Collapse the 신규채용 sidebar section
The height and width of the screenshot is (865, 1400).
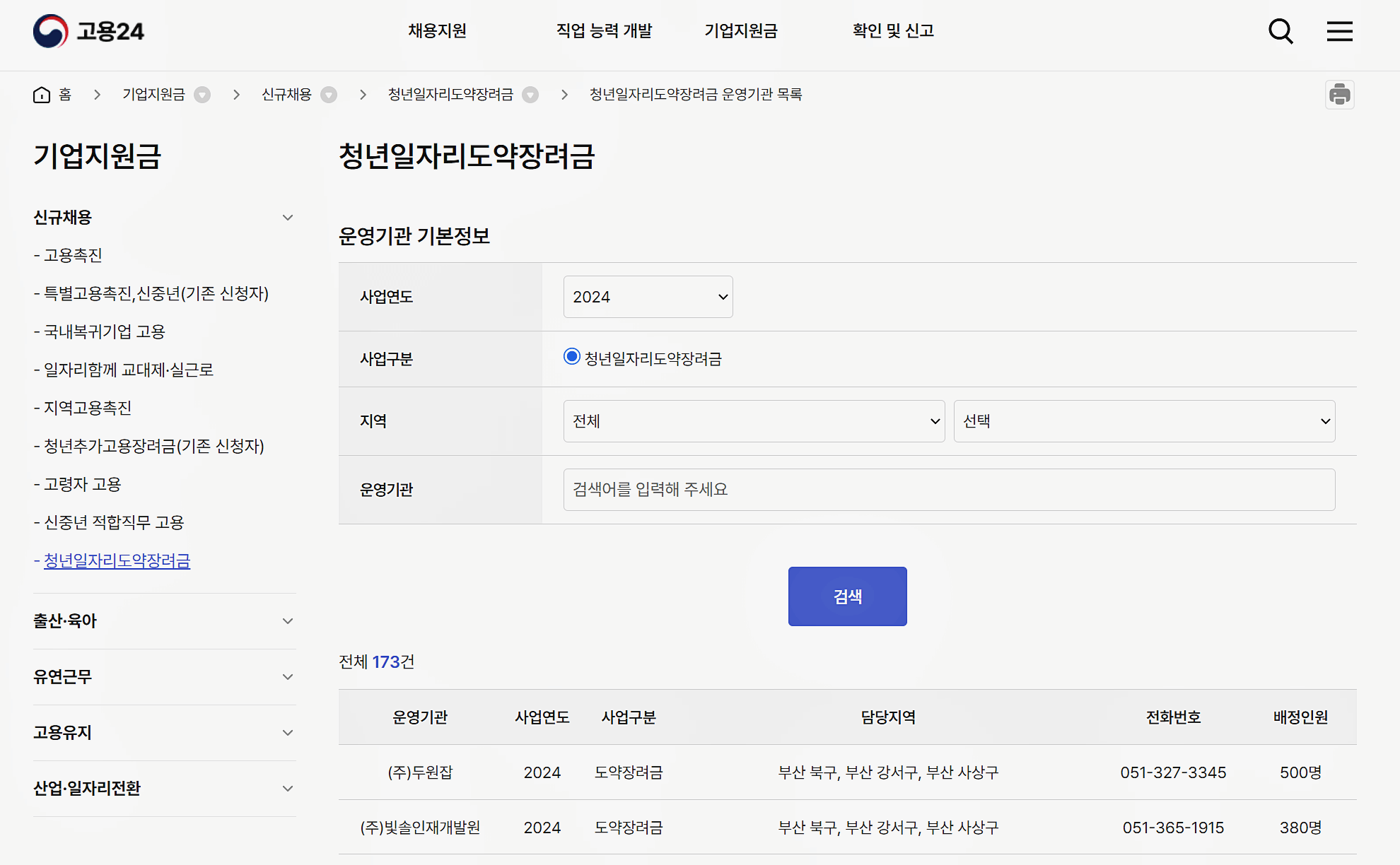pyautogui.click(x=287, y=218)
